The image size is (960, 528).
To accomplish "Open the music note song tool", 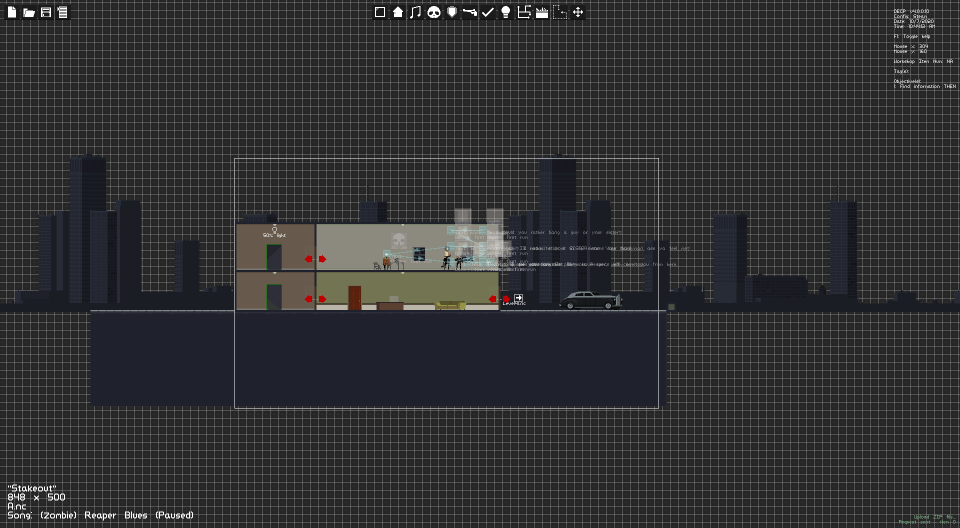I will point(416,12).
